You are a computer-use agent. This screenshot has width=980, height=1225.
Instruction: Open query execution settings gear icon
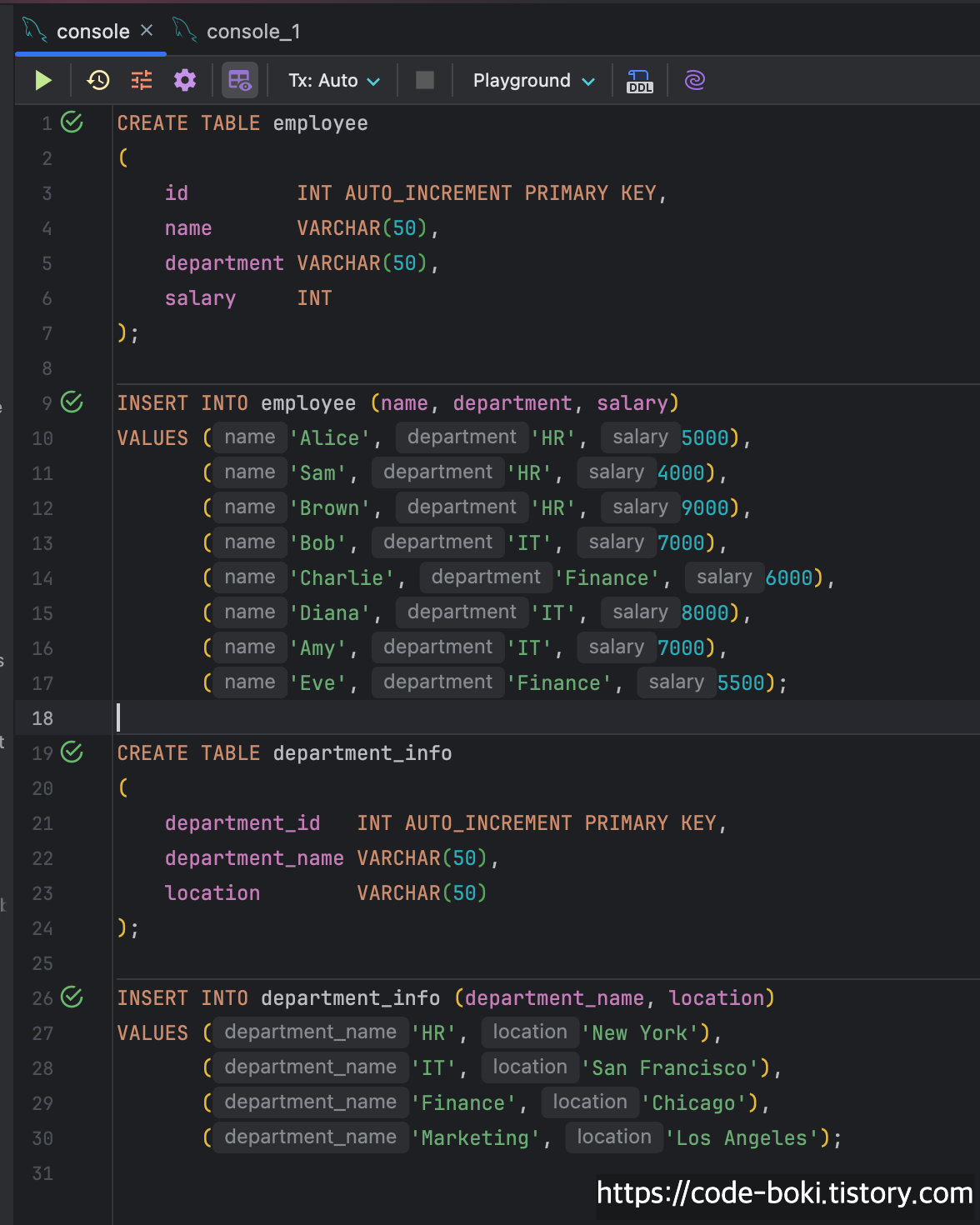pyautogui.click(x=185, y=81)
